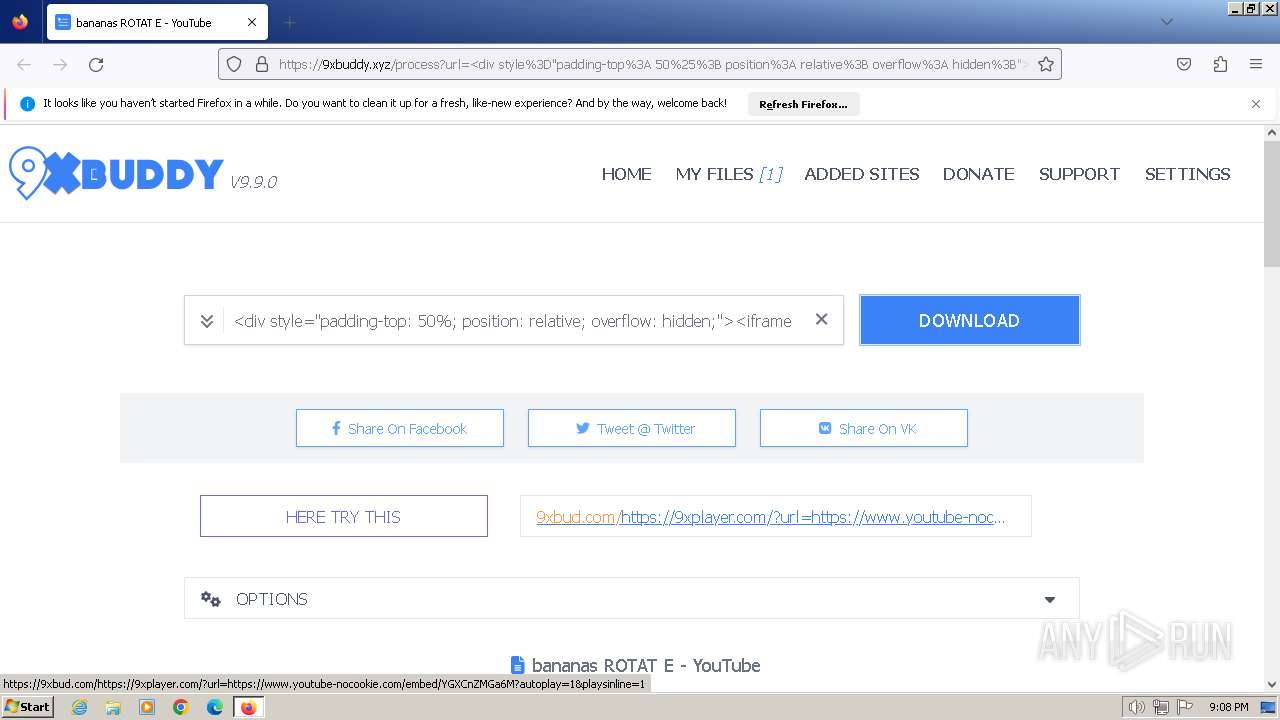Open File Explorer from taskbar
The width and height of the screenshot is (1280, 720).
tap(113, 707)
